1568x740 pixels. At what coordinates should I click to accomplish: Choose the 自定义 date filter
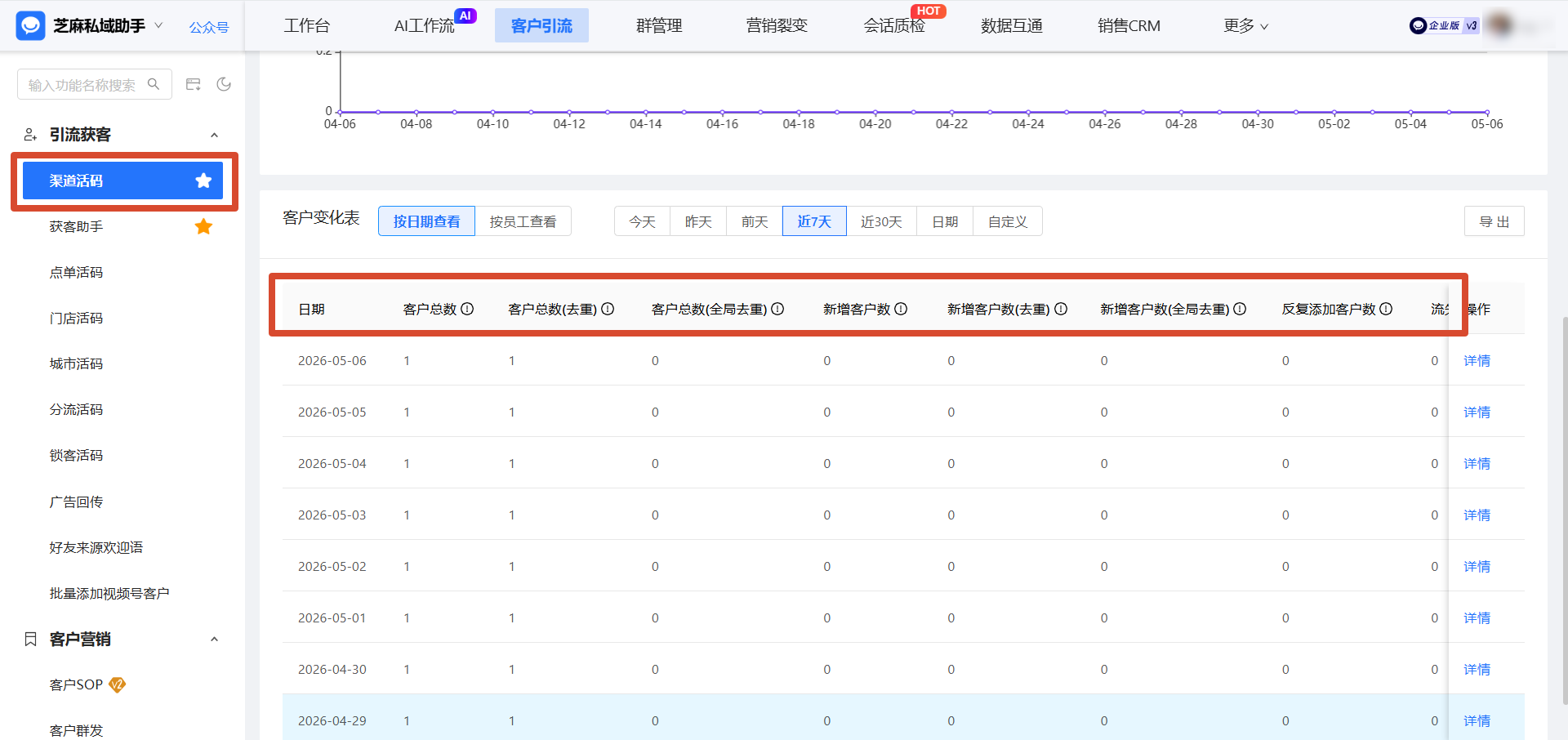(1008, 221)
